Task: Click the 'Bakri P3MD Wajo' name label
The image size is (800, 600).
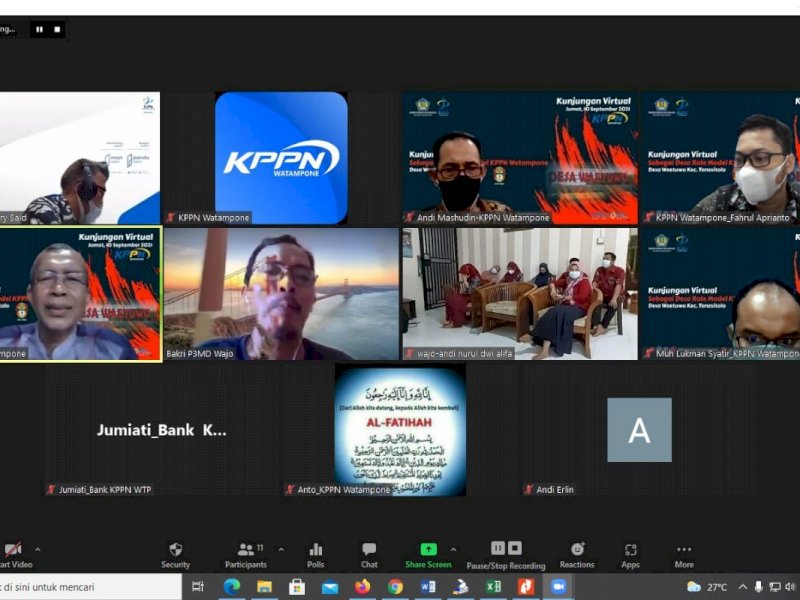Action: coord(199,354)
